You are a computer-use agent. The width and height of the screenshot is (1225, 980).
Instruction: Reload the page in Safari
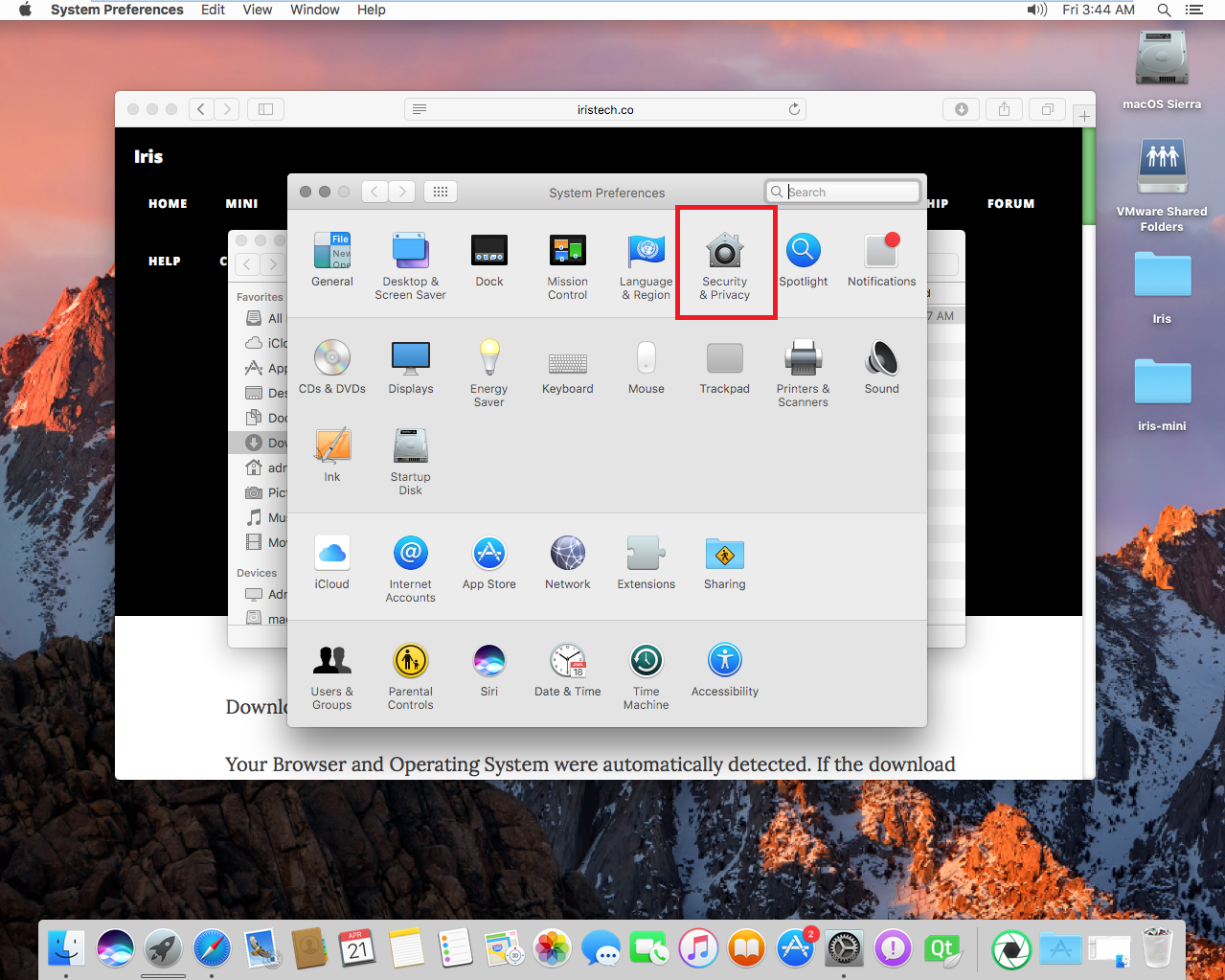tap(794, 109)
